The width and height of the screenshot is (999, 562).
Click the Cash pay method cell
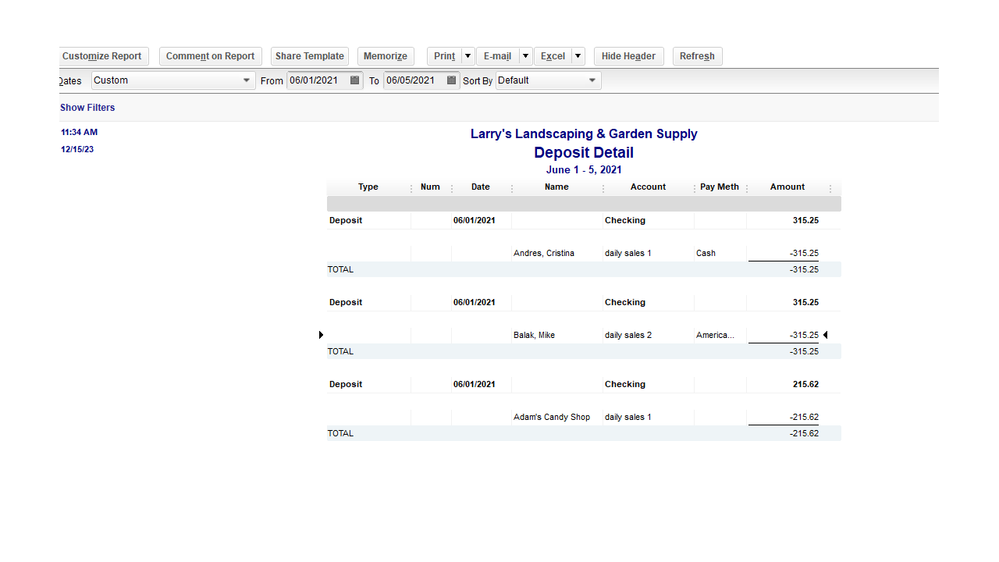(x=706, y=253)
